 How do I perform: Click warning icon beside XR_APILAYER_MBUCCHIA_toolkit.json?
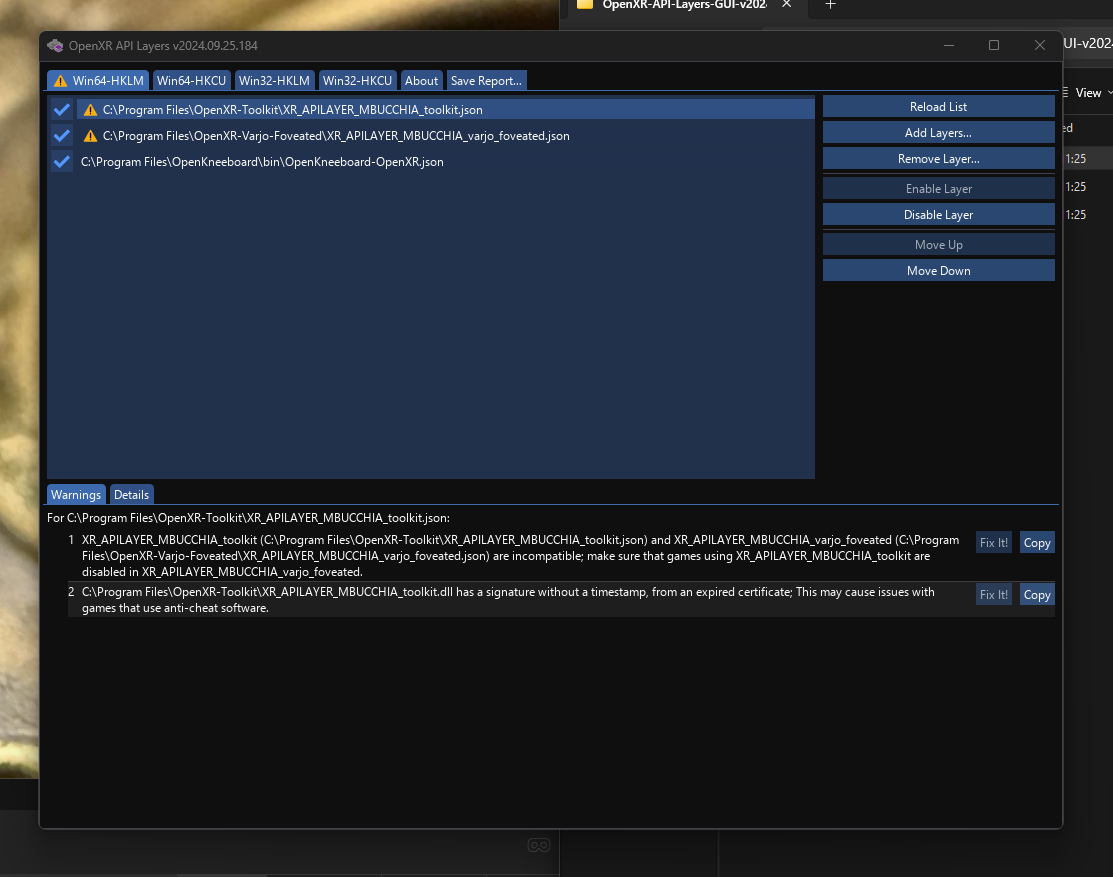pos(90,110)
